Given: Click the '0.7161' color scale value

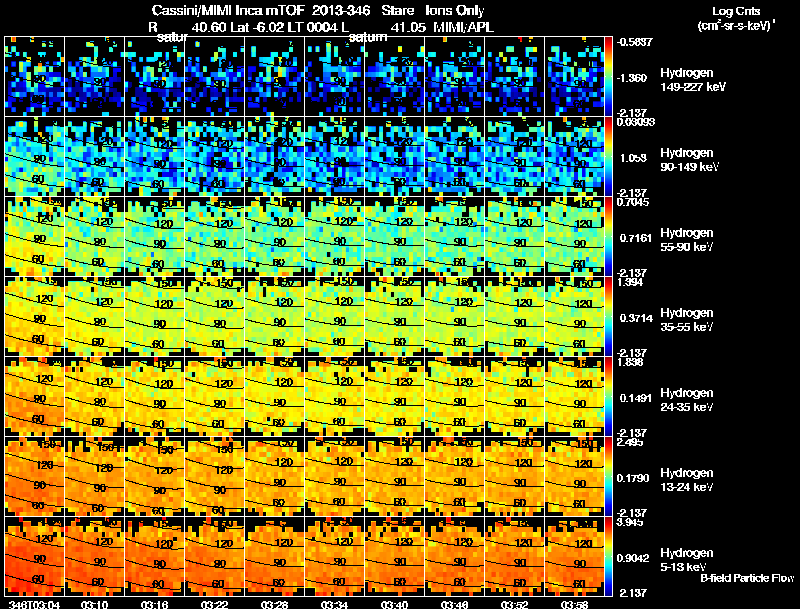Looking at the screenshot, I should (635, 238).
